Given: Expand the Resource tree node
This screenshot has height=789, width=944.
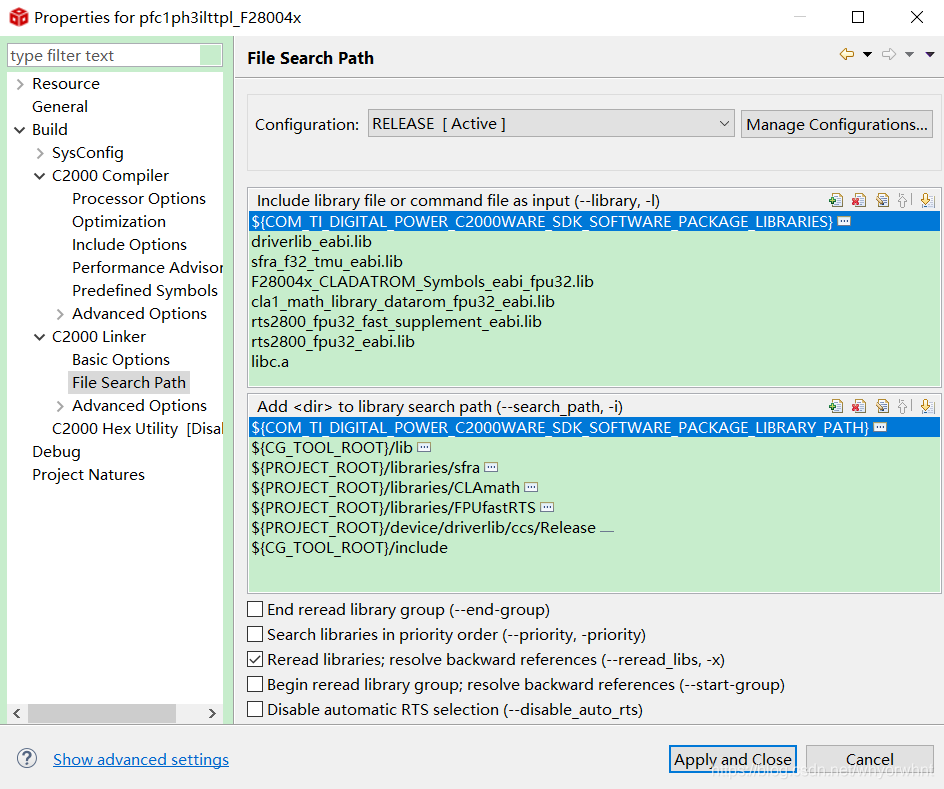Looking at the screenshot, I should click(x=20, y=84).
